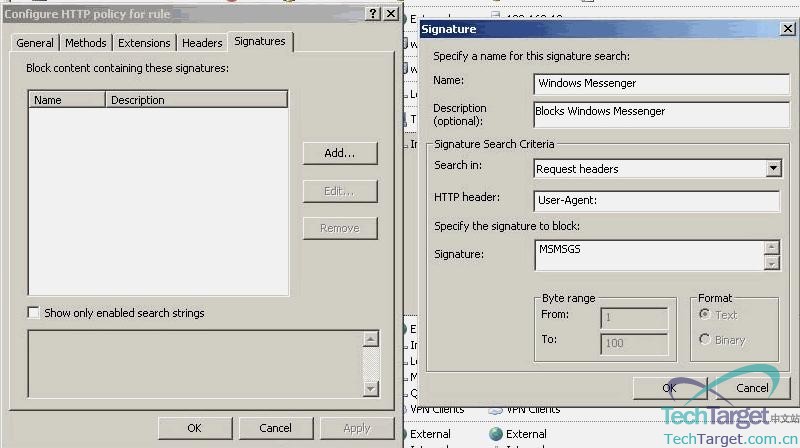The height and width of the screenshot is (448, 800).
Task: Close the Signature dialog with the X button
Action: click(787, 29)
